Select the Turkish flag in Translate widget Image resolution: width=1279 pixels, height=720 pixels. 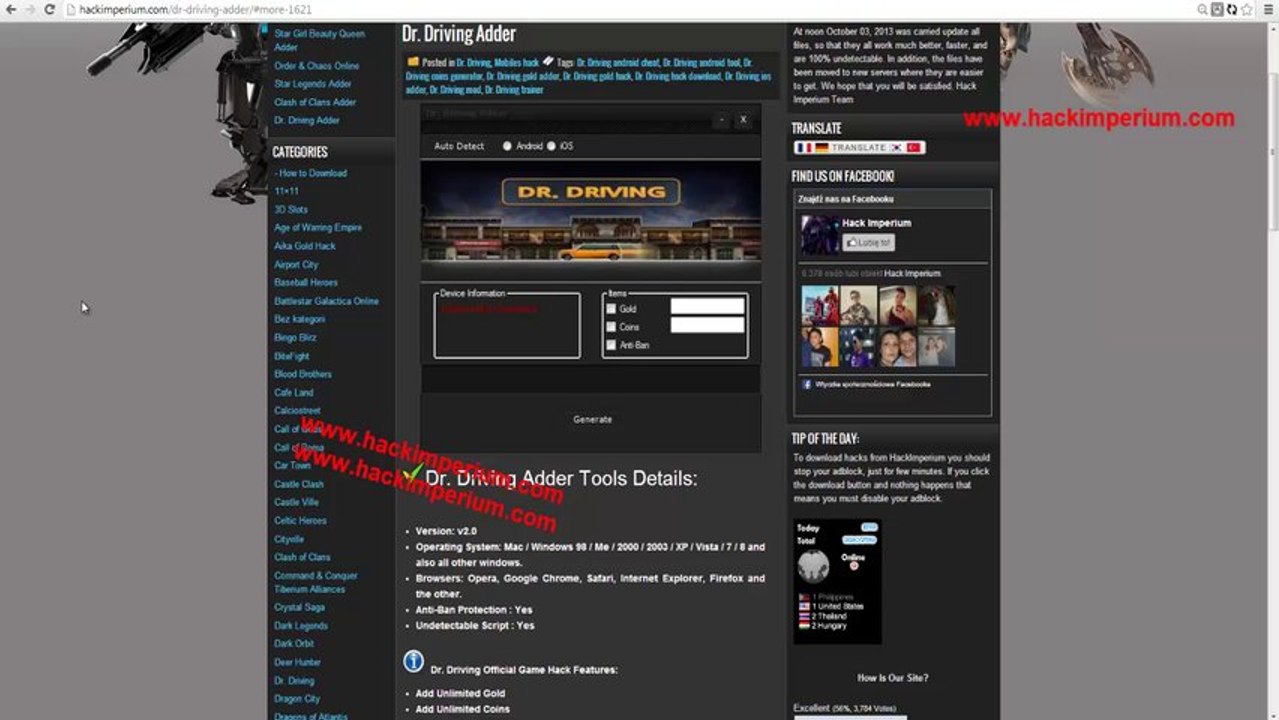tap(915, 147)
